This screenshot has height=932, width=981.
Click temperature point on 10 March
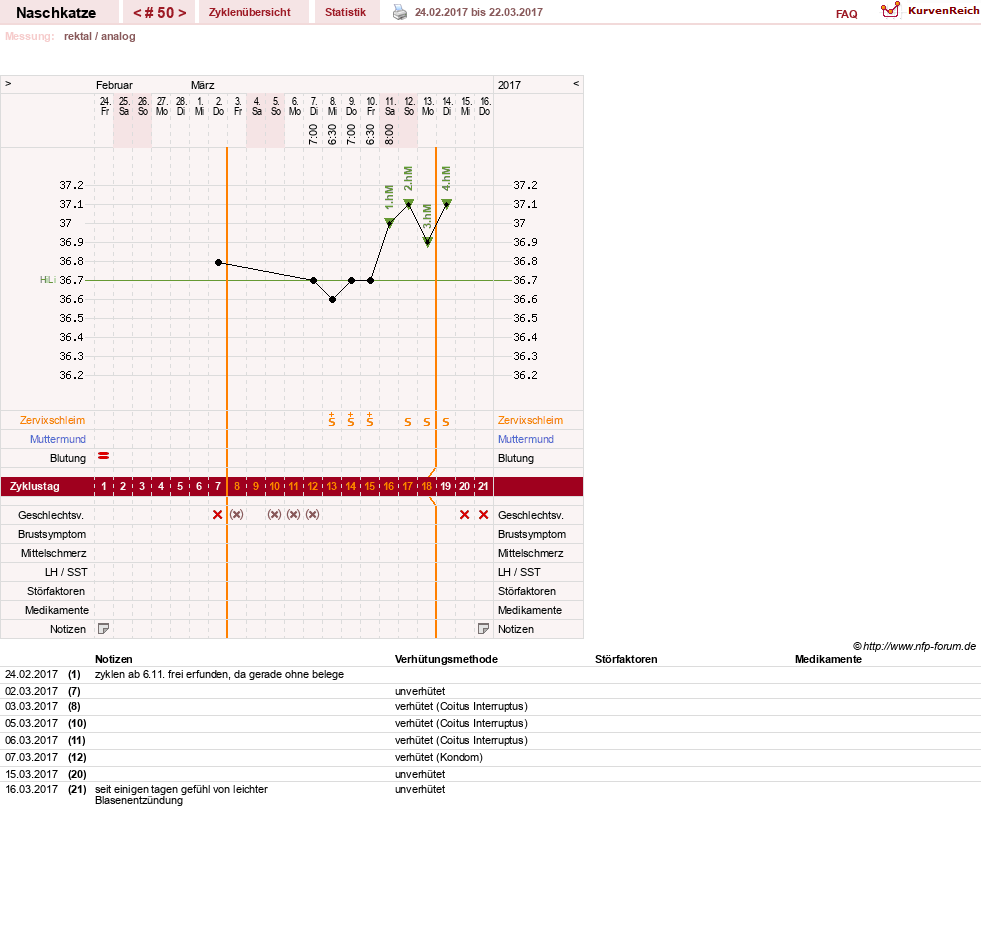click(370, 280)
